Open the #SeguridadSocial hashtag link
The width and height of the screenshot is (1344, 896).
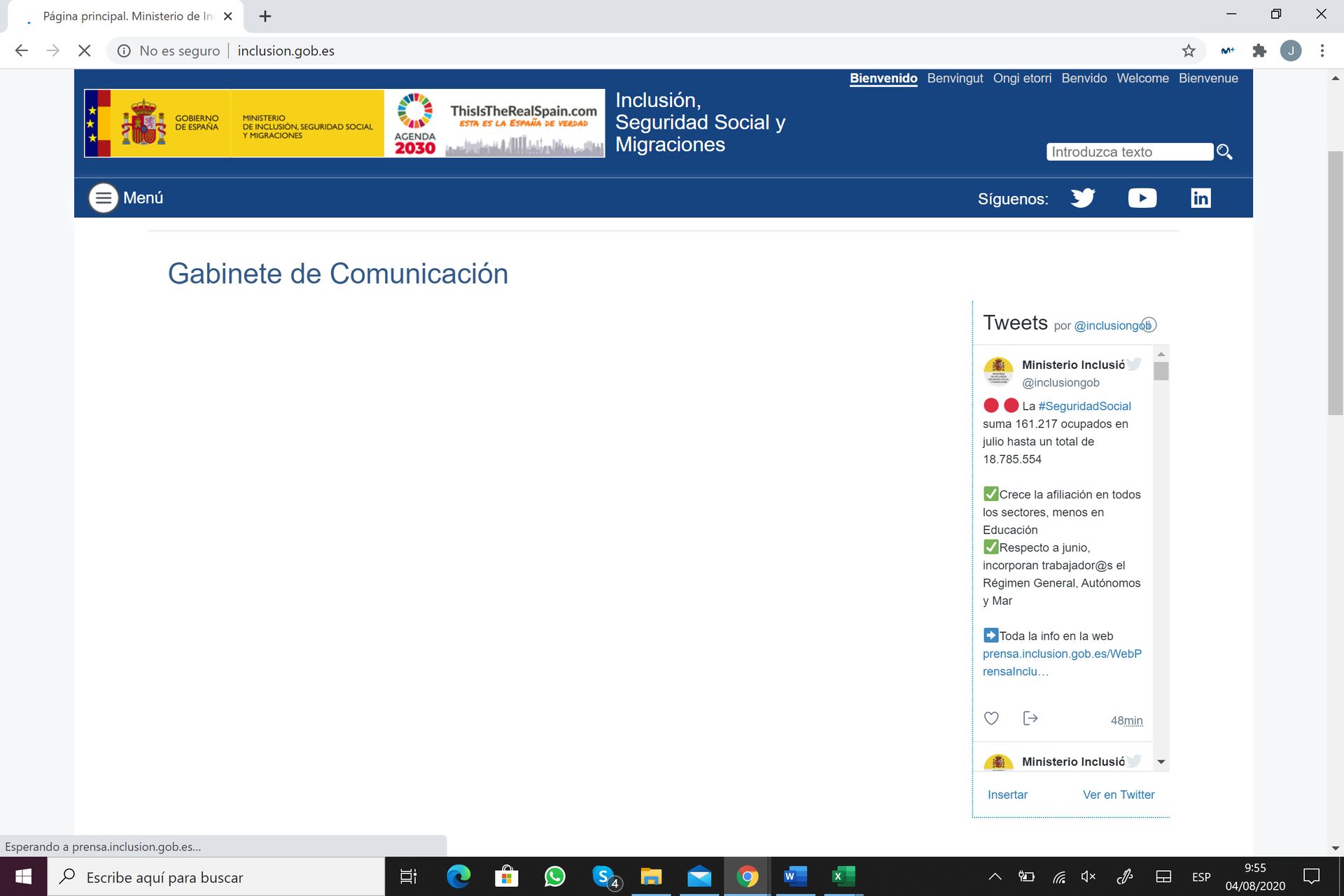pos(1084,405)
